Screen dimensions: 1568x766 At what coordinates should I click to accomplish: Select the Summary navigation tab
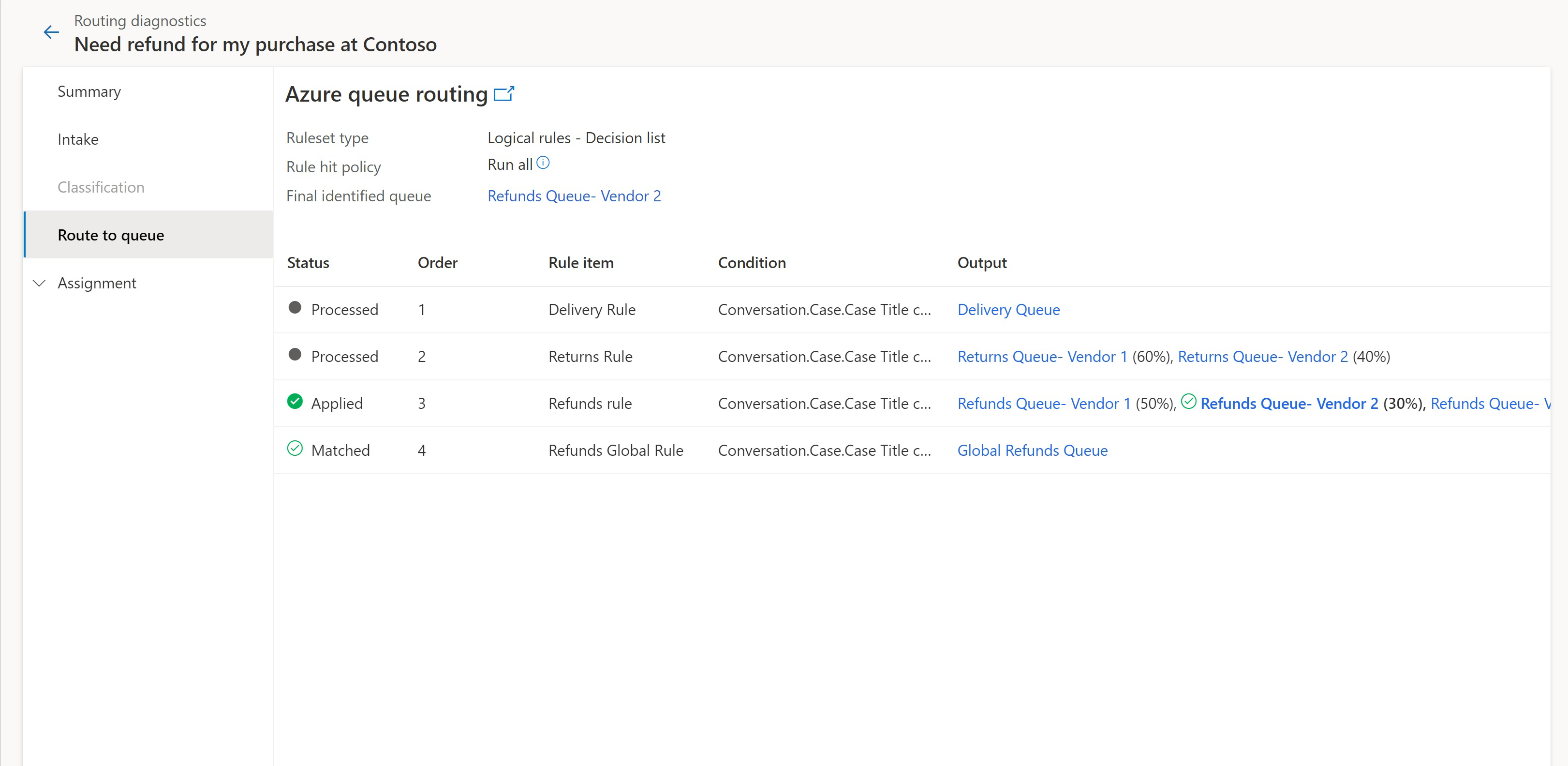click(91, 91)
